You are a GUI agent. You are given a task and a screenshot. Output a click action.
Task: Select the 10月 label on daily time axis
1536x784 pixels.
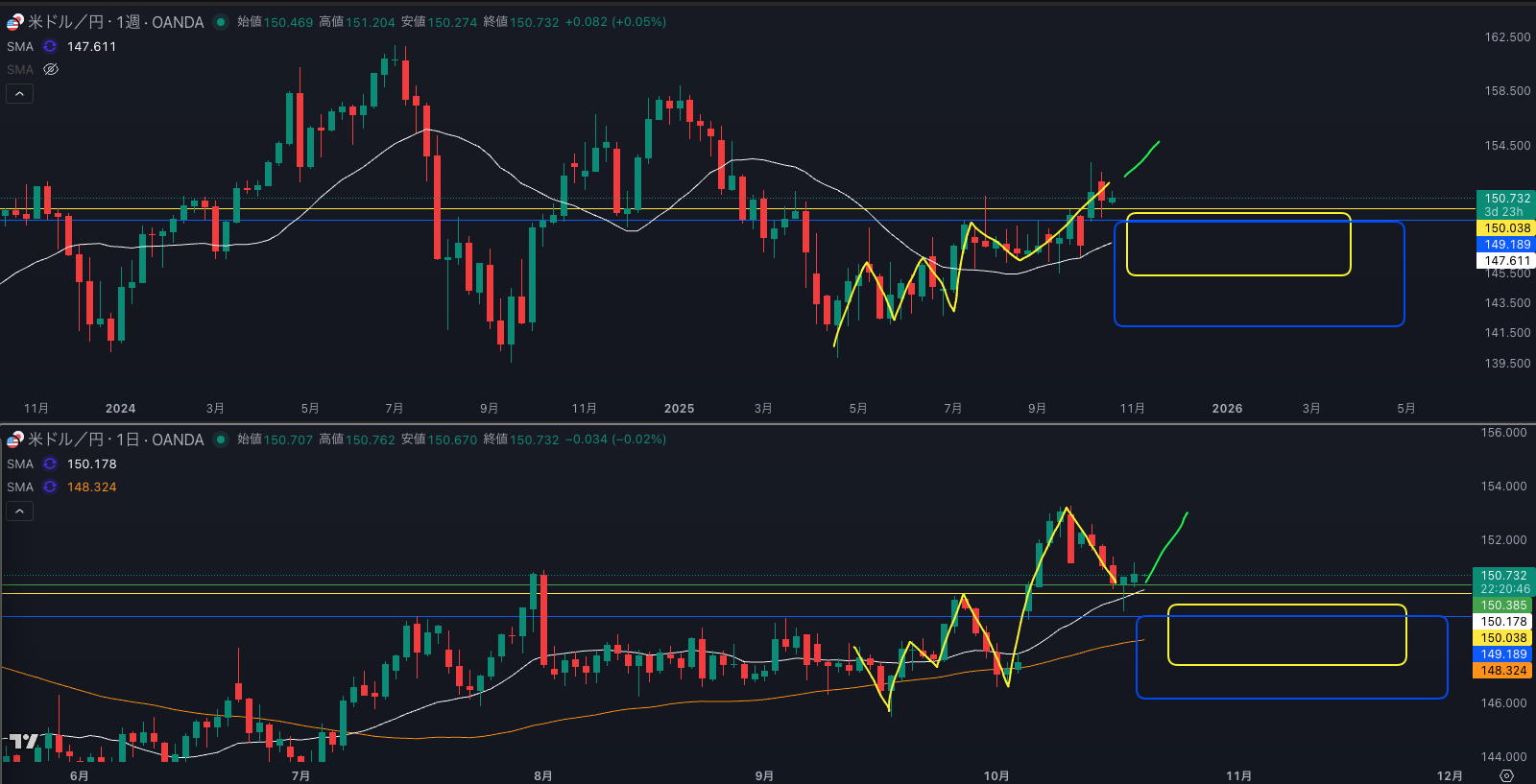click(x=996, y=775)
